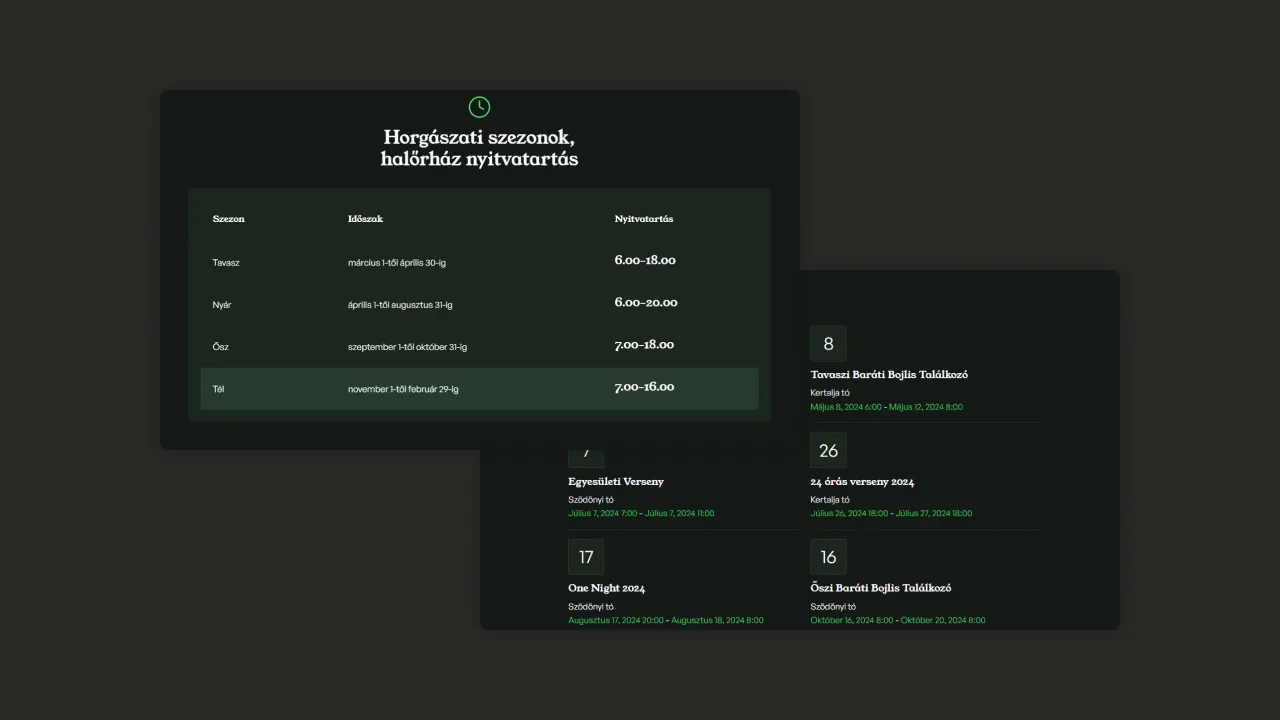Click the date badge showing 17
Image resolution: width=1280 pixels, height=720 pixels.
click(x=586, y=557)
